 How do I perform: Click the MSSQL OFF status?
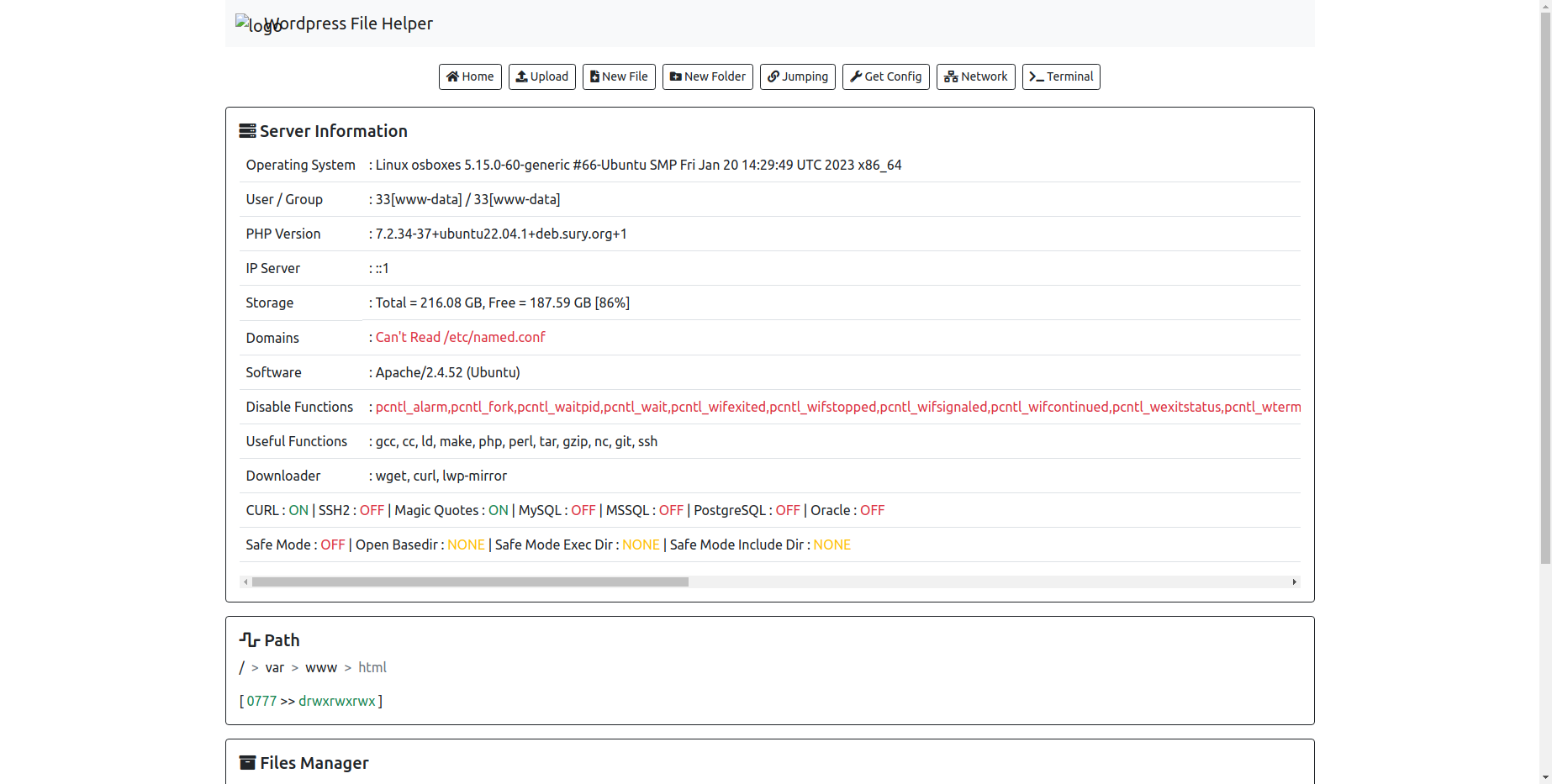pos(671,510)
